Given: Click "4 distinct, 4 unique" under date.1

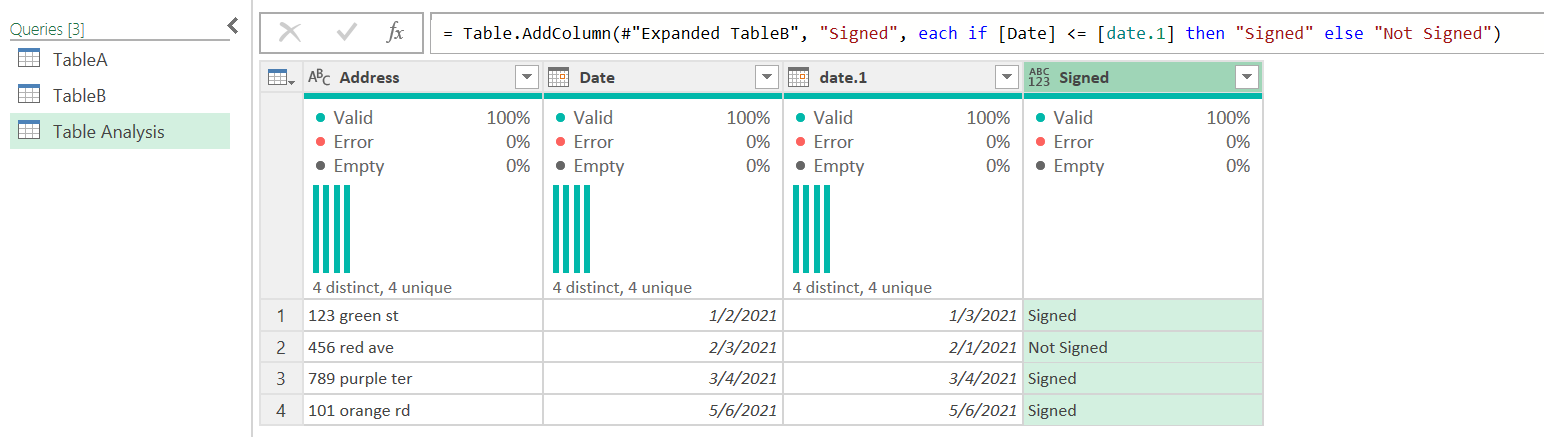Looking at the screenshot, I should (862, 287).
